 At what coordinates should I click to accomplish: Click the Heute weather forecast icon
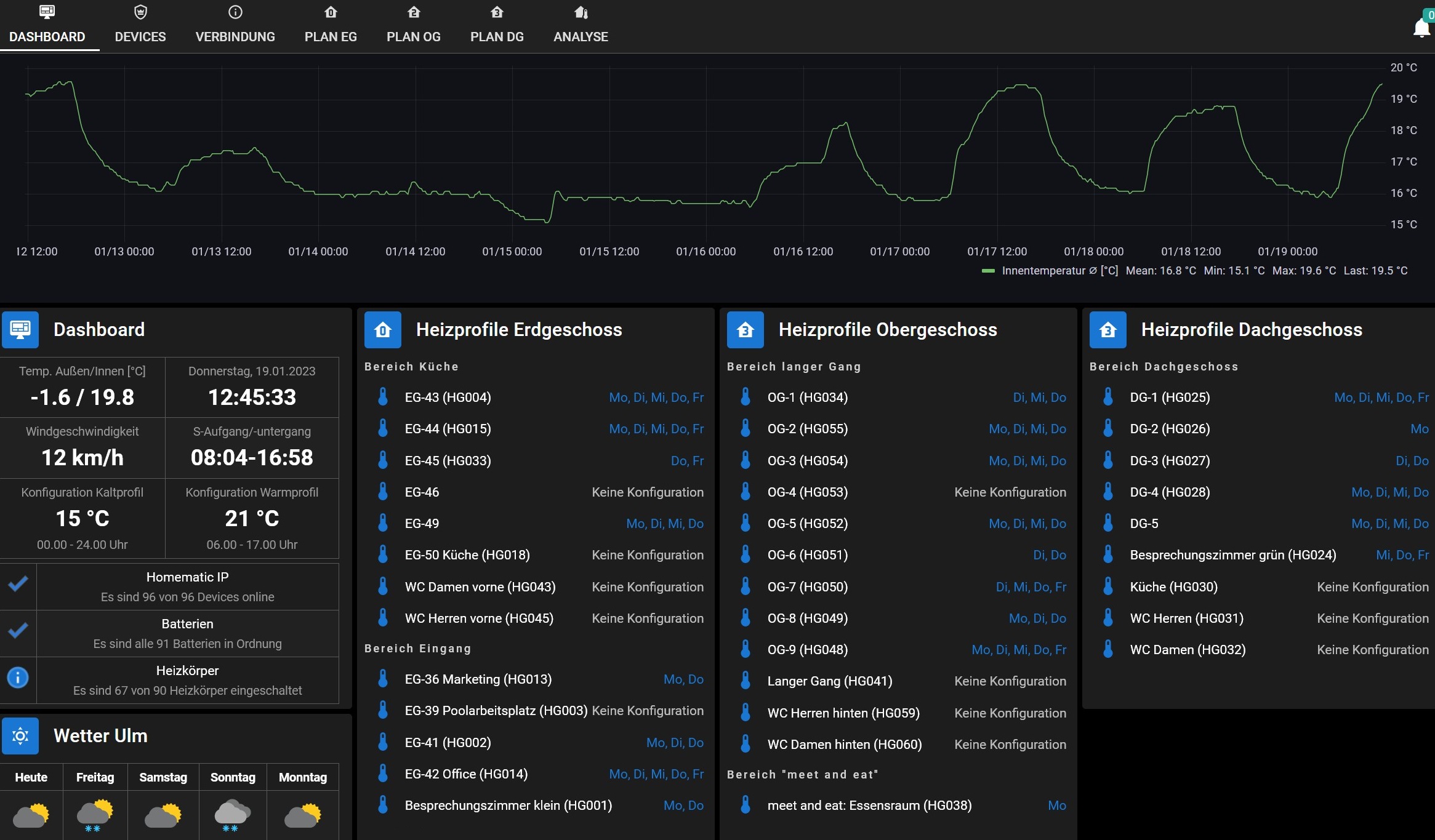click(x=31, y=815)
